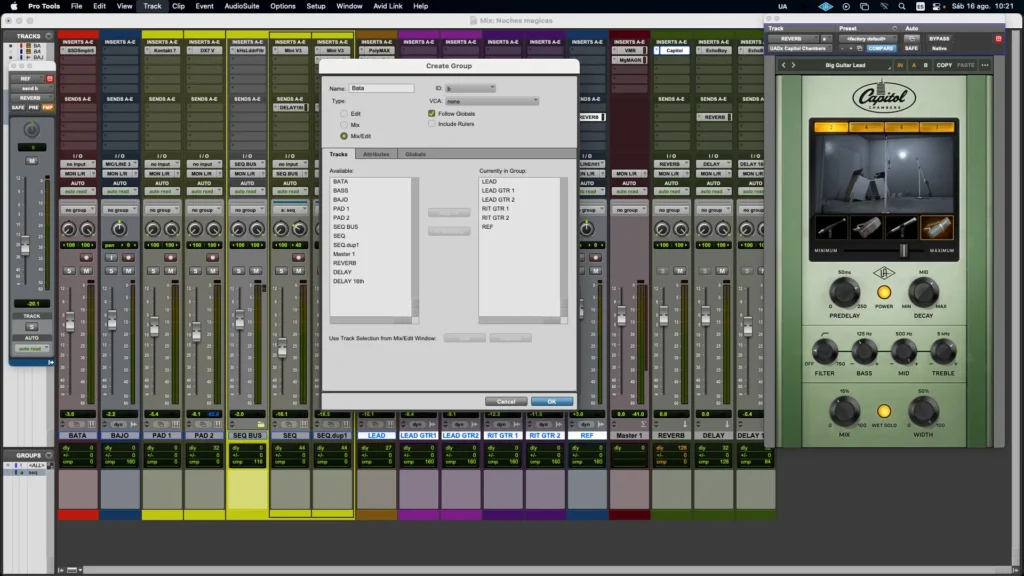The height and width of the screenshot is (576, 1024).
Task: Open the factory default preset dropdown
Action: tap(866, 39)
